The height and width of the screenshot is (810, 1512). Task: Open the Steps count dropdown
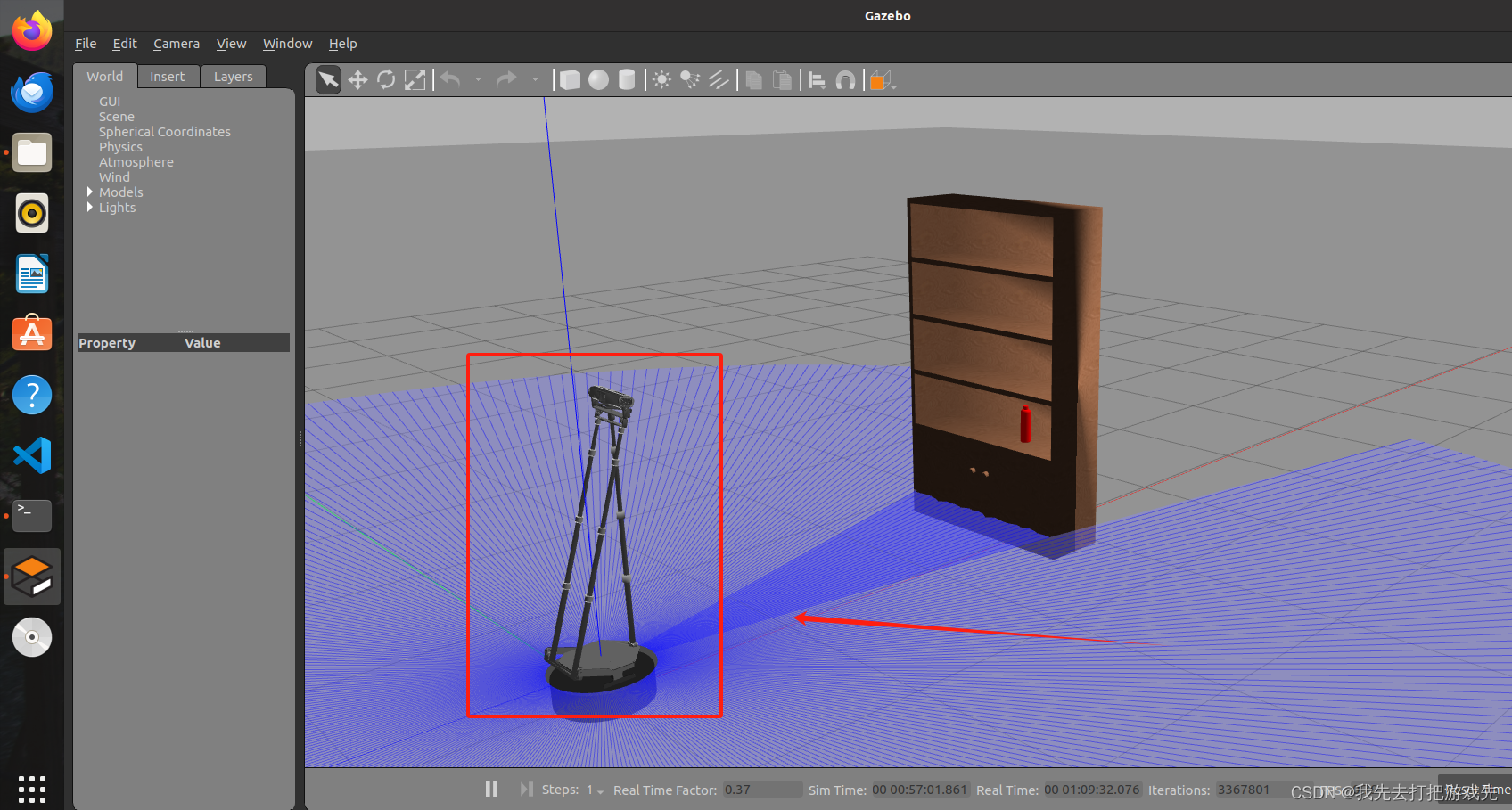point(595,790)
